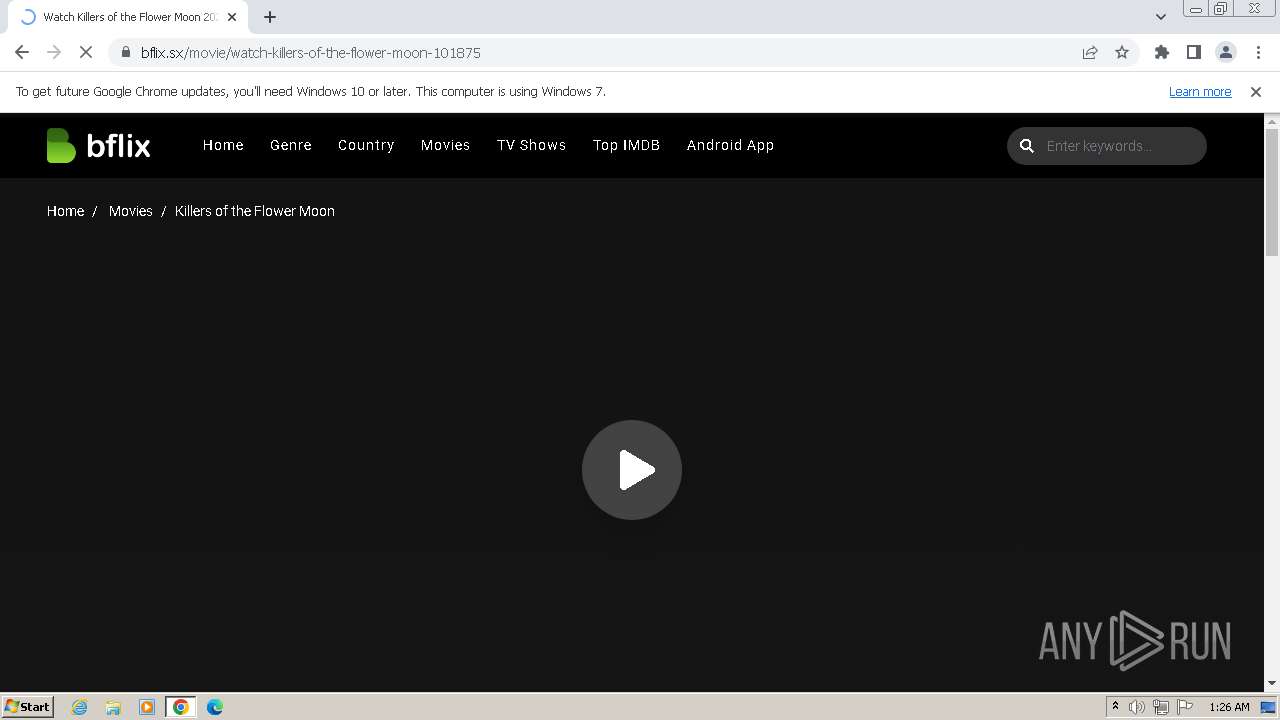Open the Action Center flag icon
The width and height of the screenshot is (1280, 720).
[1185, 707]
